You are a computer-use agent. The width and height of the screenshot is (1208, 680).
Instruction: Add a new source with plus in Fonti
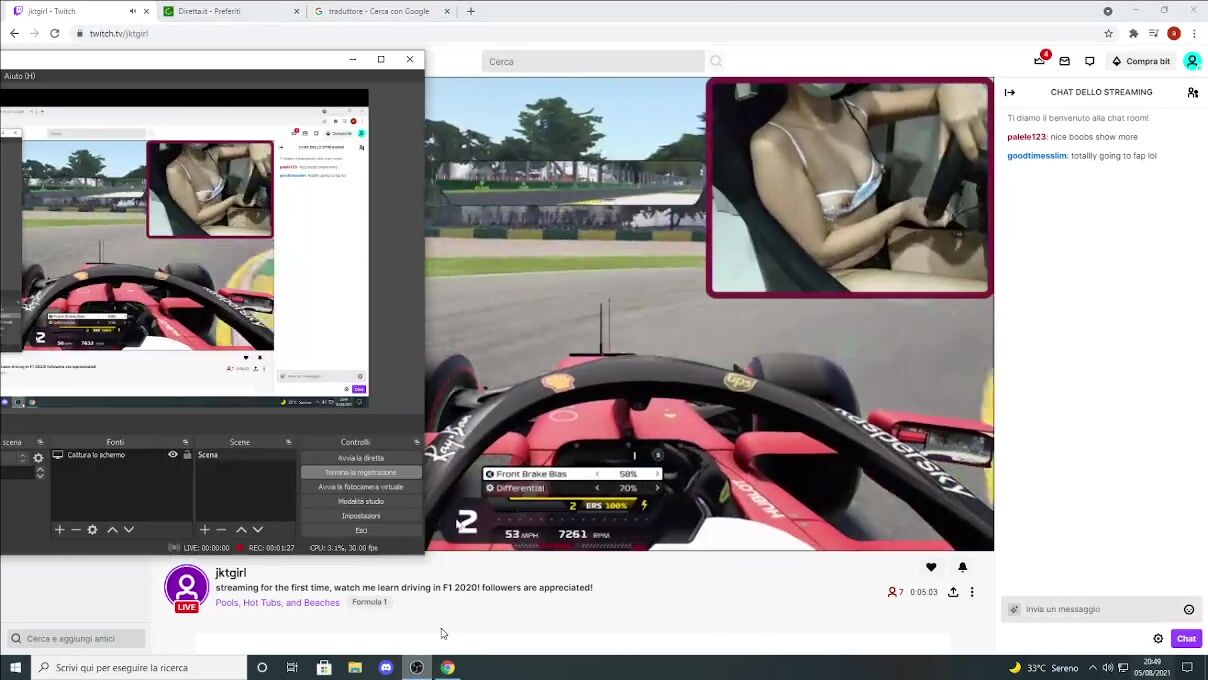59,530
